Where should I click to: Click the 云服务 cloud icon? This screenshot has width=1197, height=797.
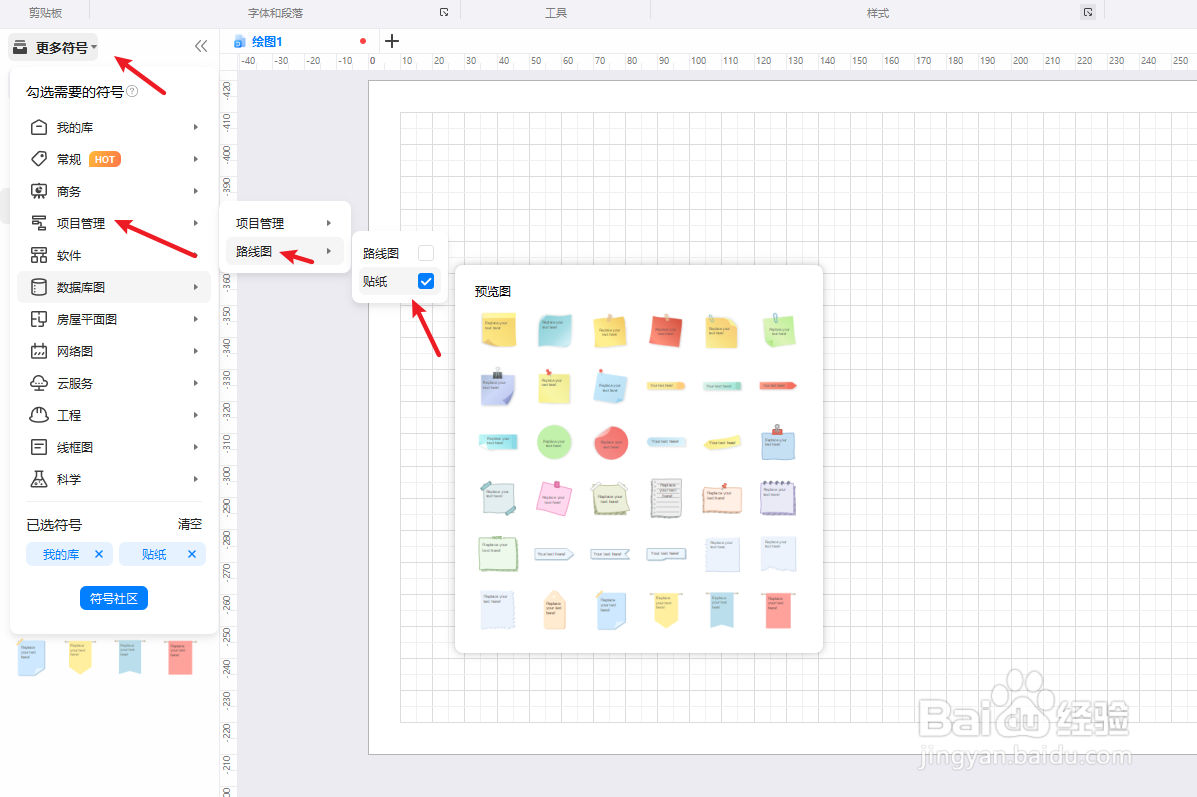tap(39, 383)
